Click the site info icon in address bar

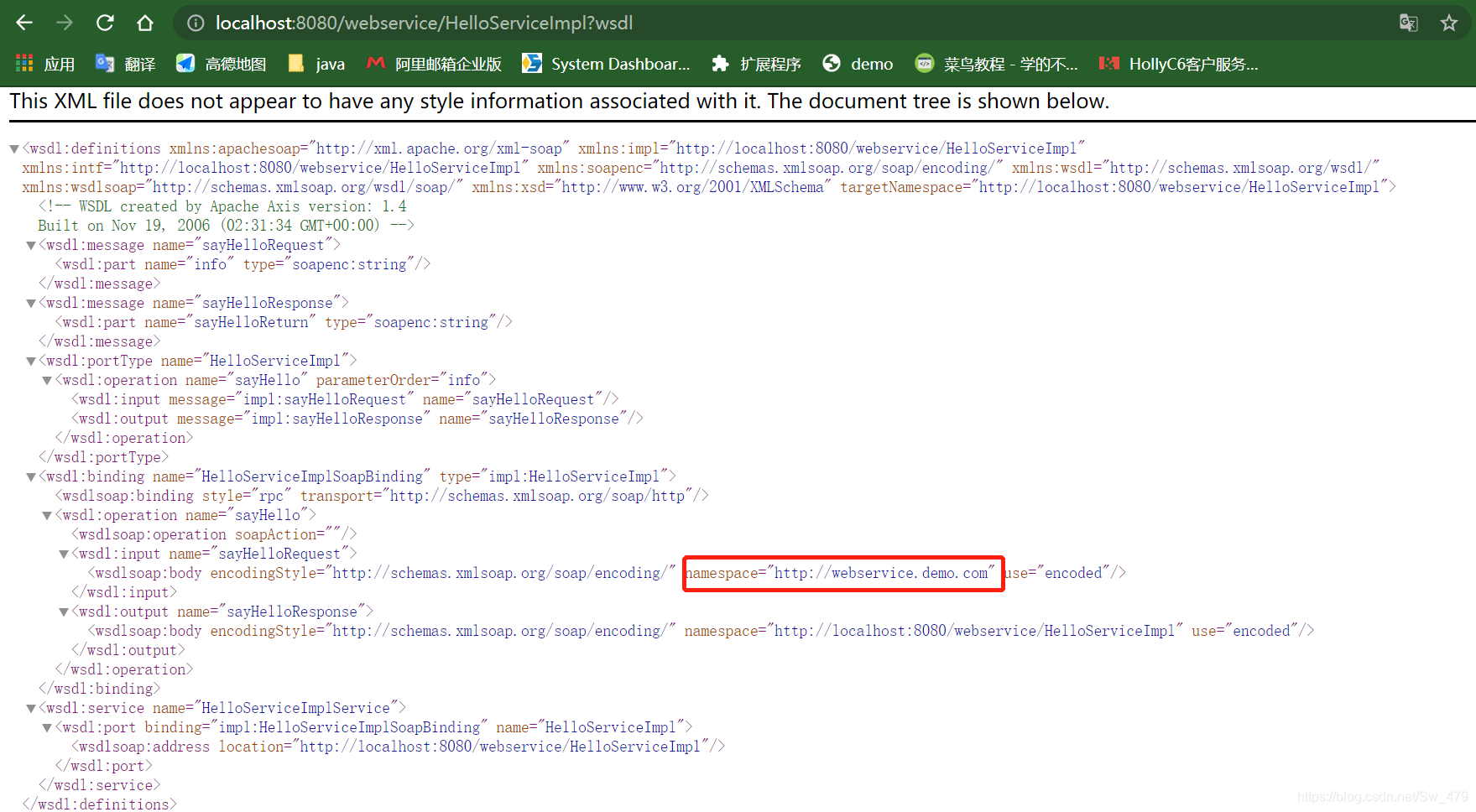tap(196, 23)
